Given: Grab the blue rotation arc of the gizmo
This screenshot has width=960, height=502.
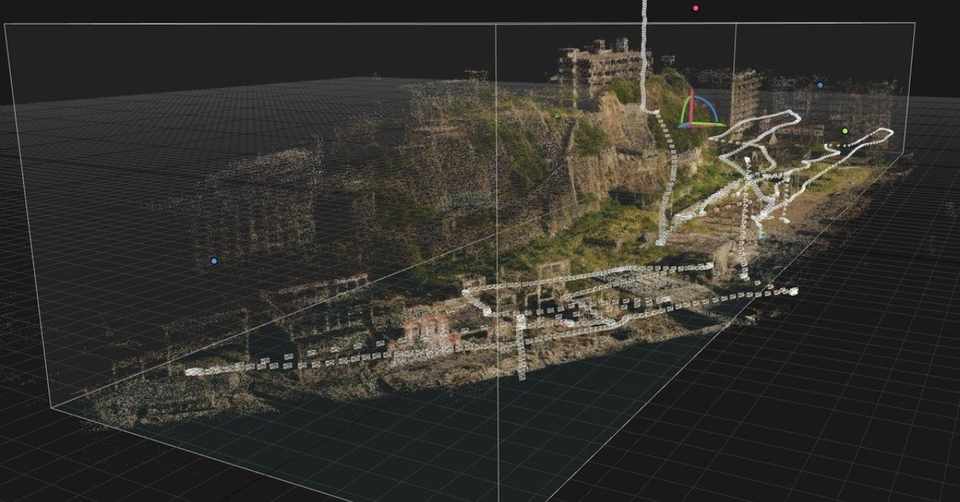Looking at the screenshot, I should coord(708,107).
